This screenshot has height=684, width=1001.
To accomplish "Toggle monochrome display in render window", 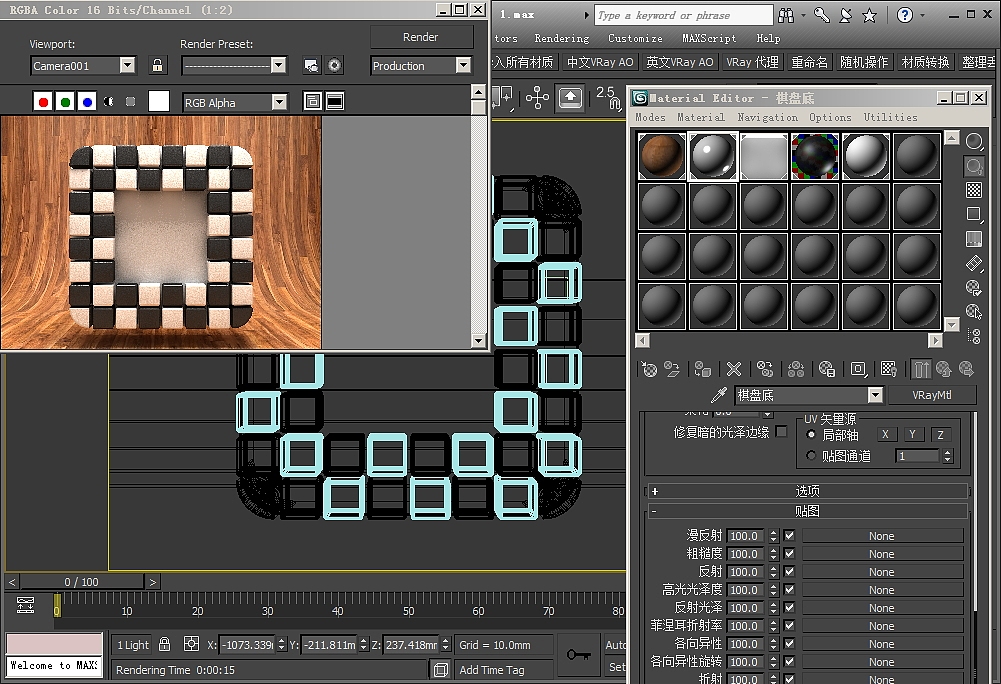I will pyautogui.click(x=130, y=102).
